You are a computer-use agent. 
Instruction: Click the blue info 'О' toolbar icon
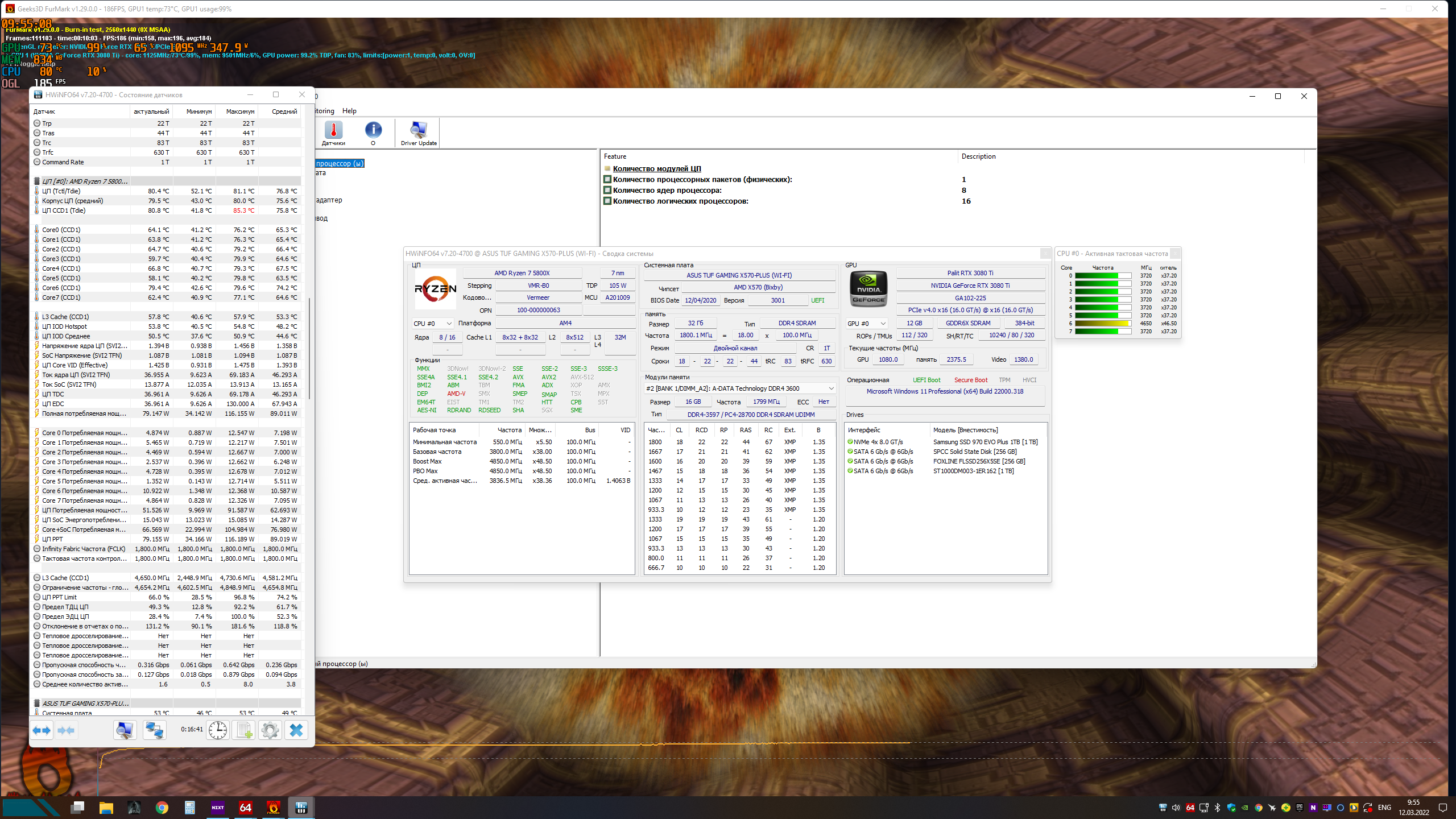373,133
